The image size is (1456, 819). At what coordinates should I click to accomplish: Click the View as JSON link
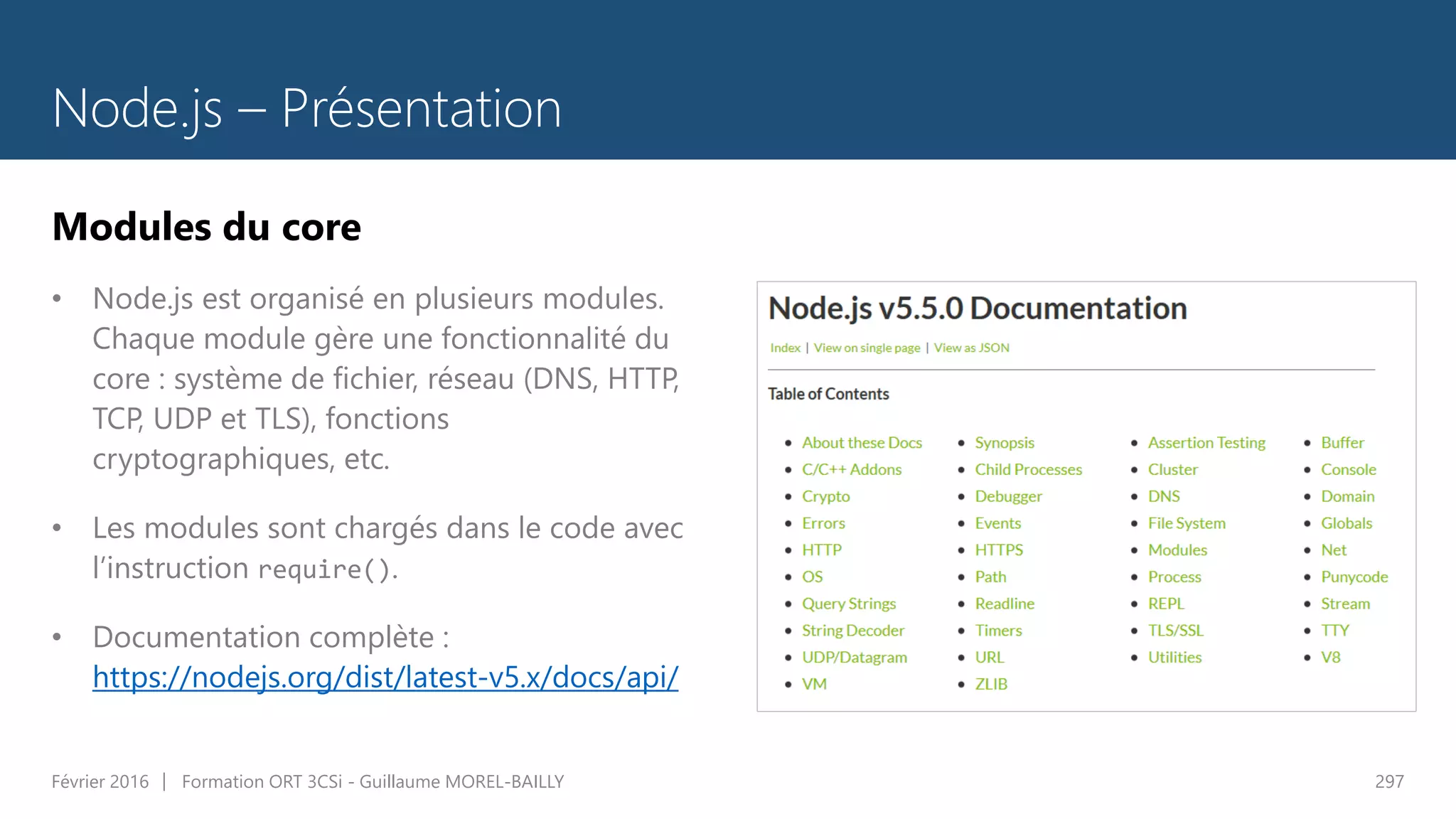click(x=971, y=348)
